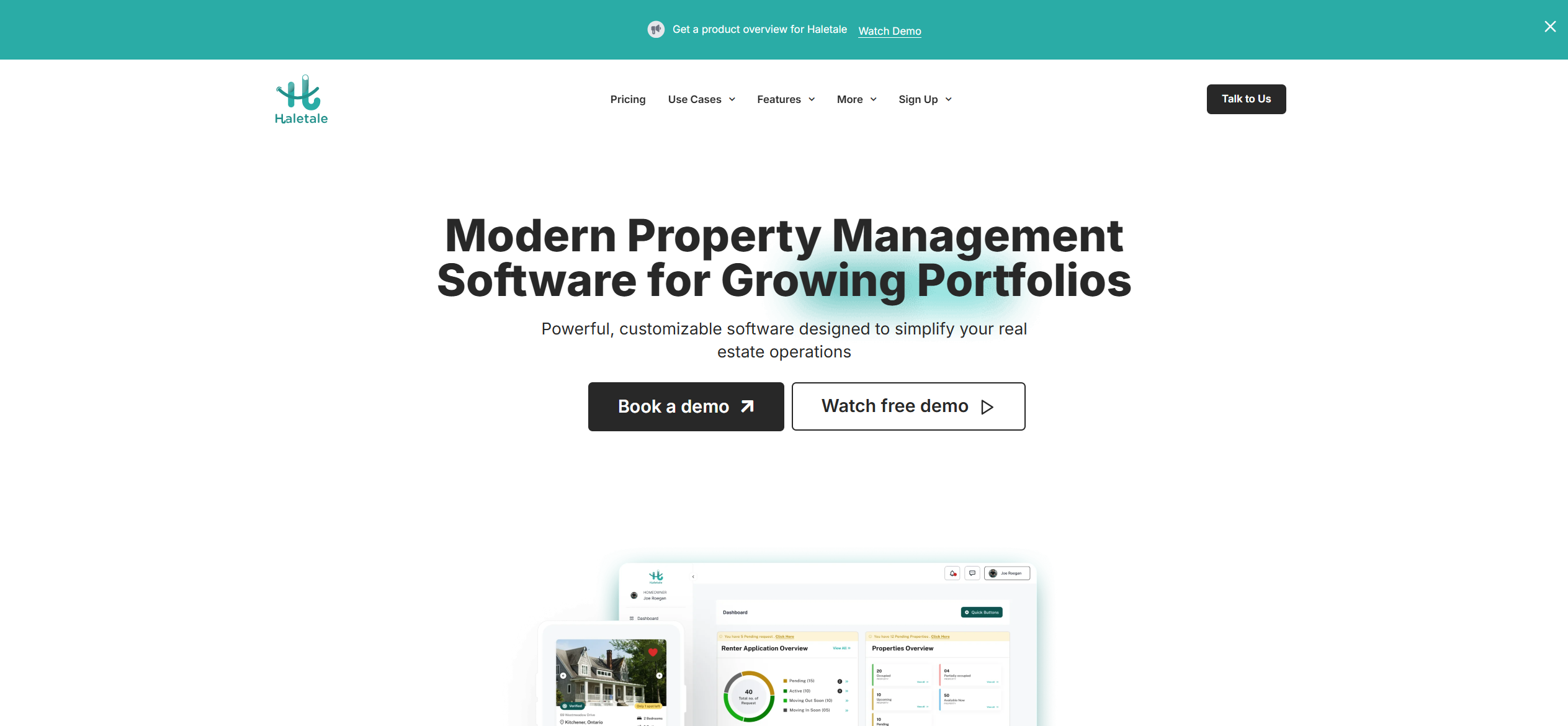Expand the More dropdown menu
1568x726 pixels.
pyautogui.click(x=855, y=98)
